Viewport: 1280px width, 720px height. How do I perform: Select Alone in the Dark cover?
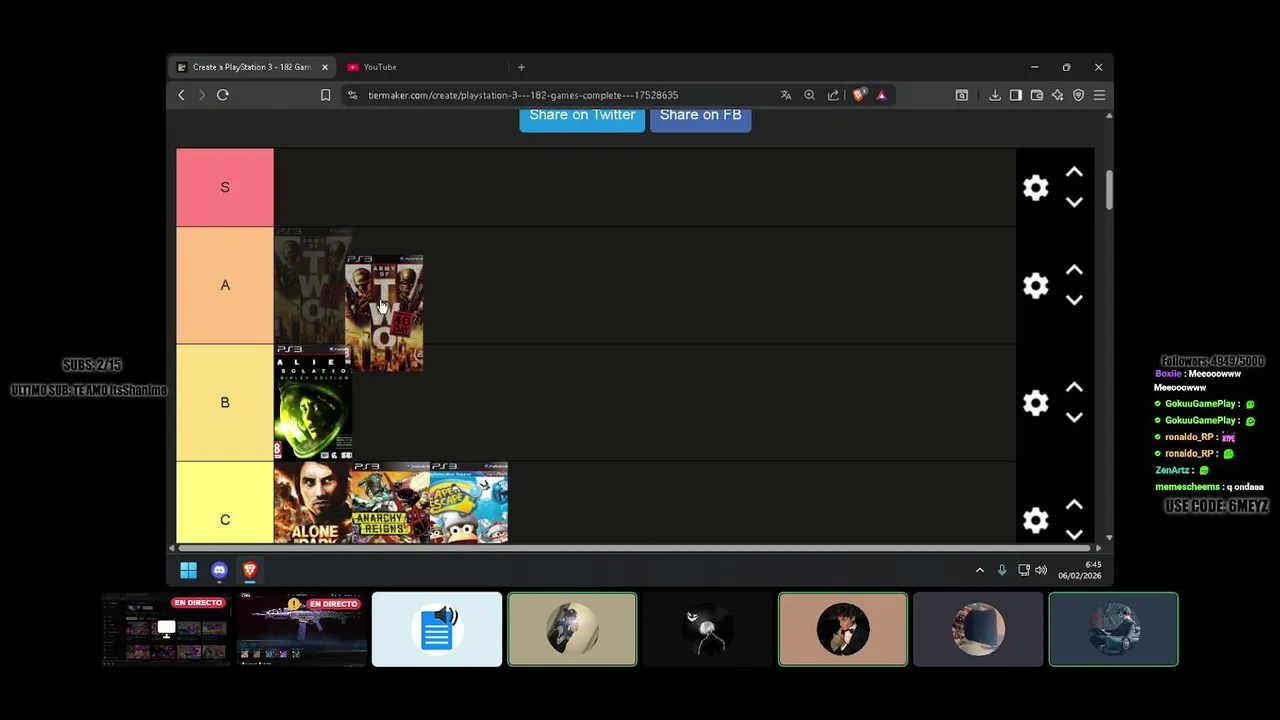tap(313, 503)
